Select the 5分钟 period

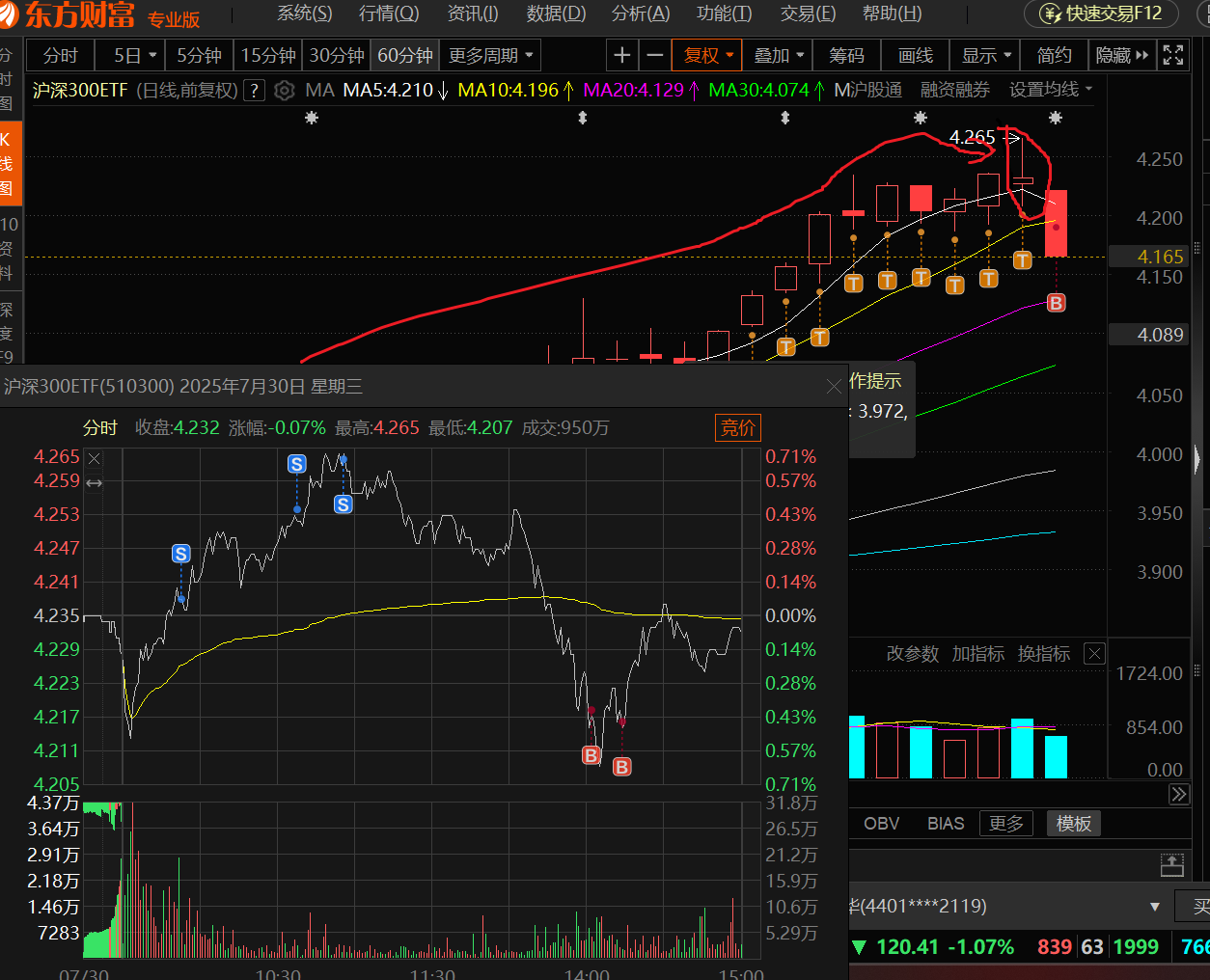point(199,55)
